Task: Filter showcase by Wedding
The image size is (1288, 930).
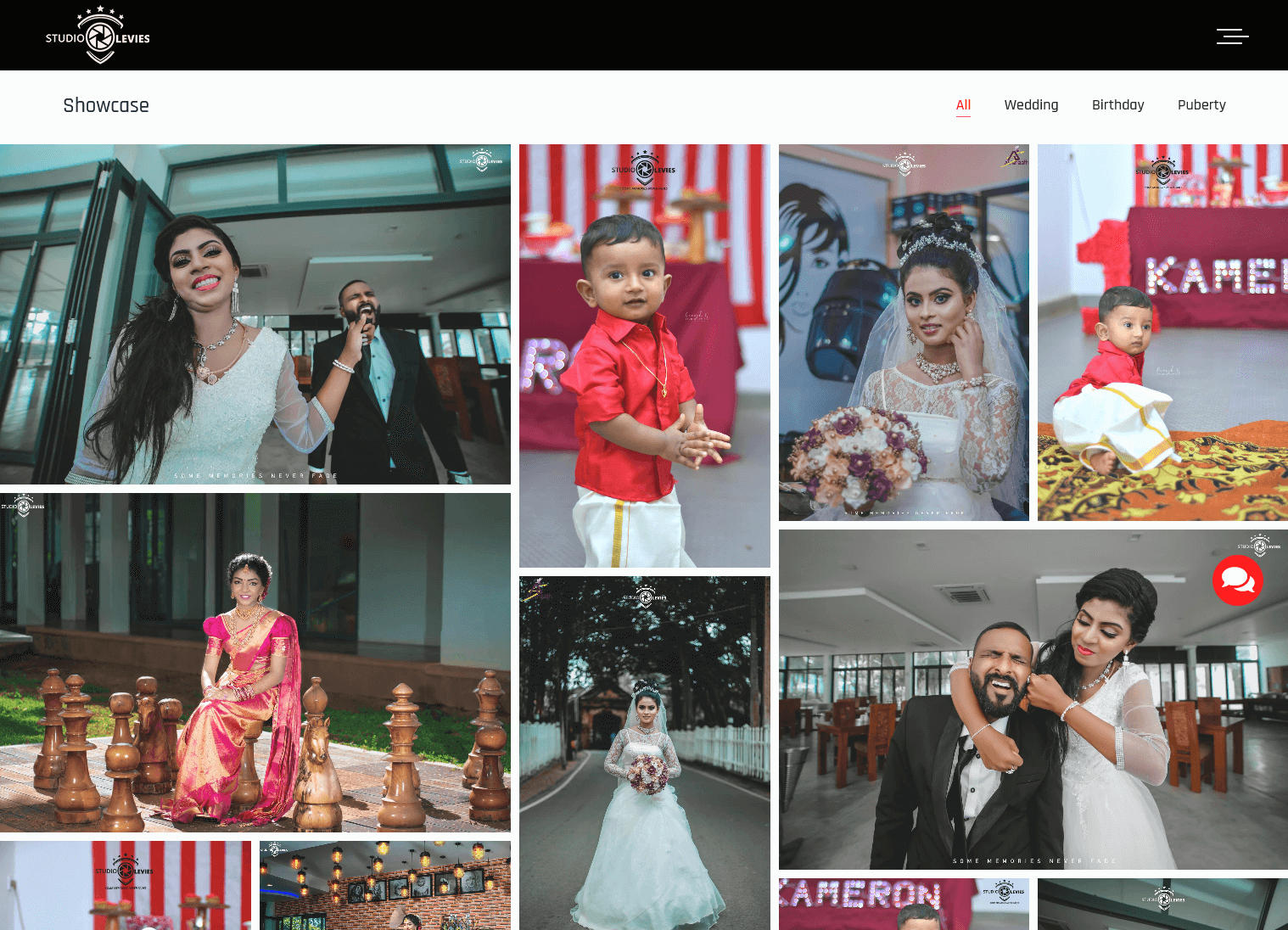Action: coord(1031,105)
